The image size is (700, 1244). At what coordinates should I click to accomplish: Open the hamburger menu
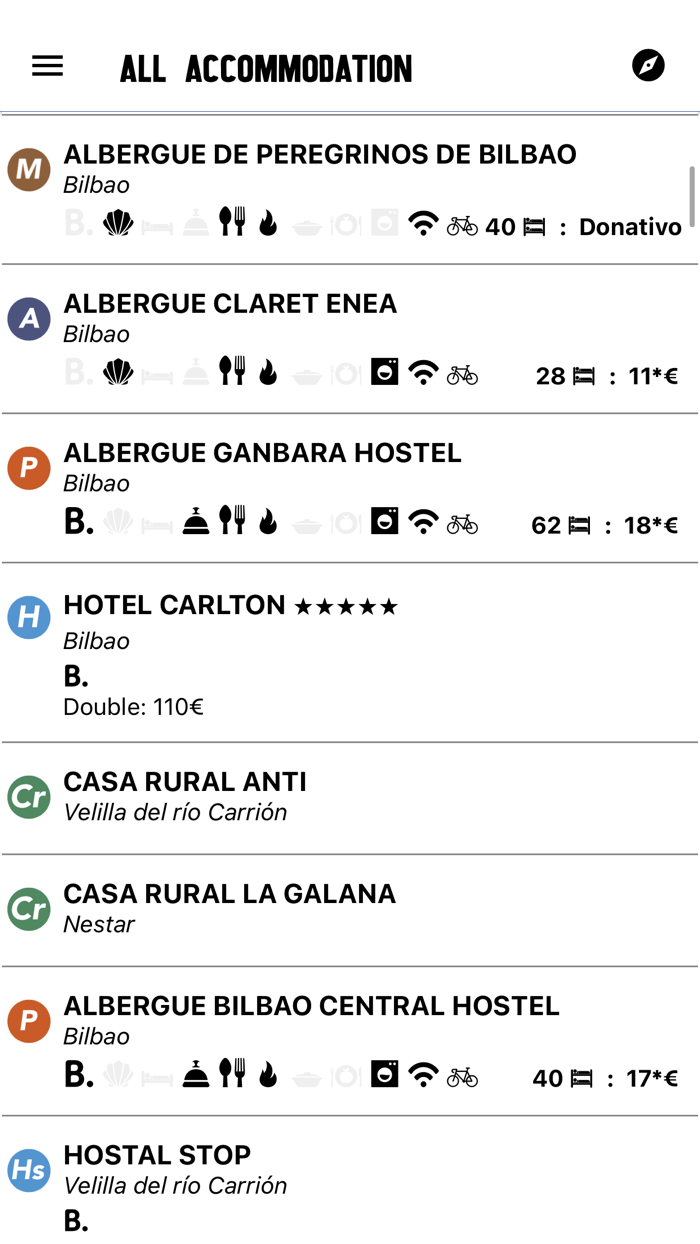[47, 66]
